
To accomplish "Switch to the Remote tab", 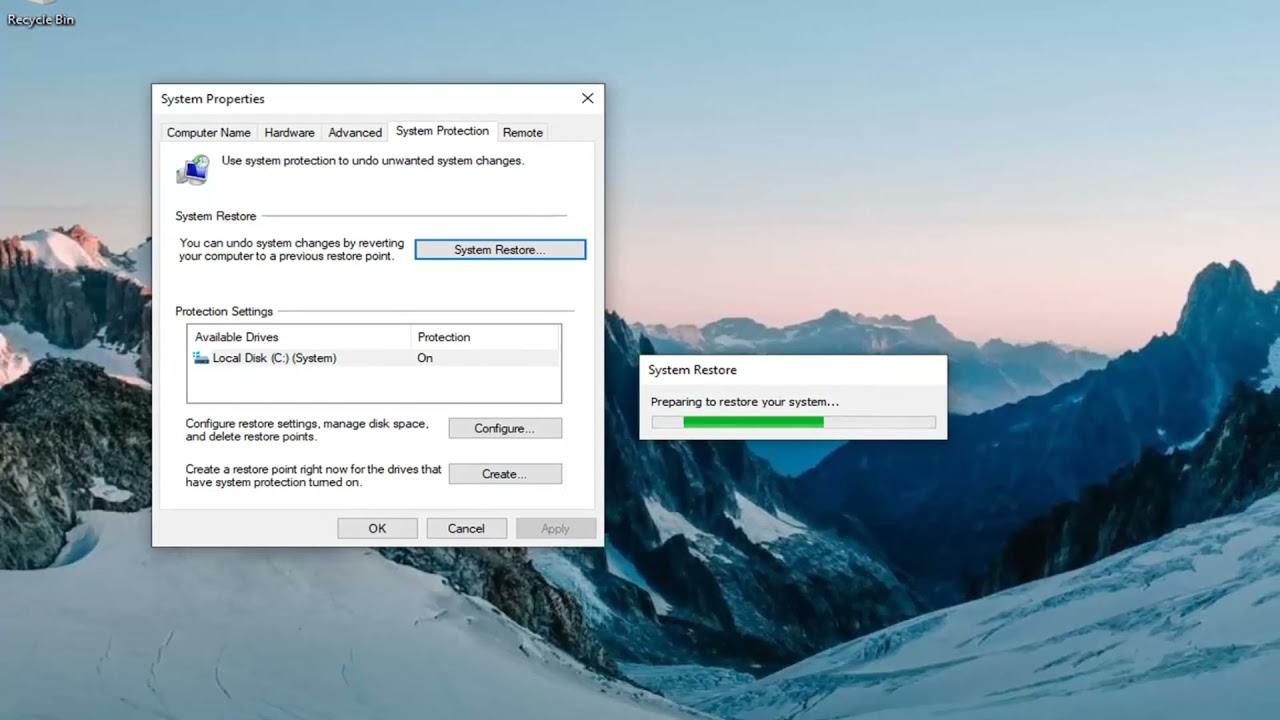I will 522,132.
